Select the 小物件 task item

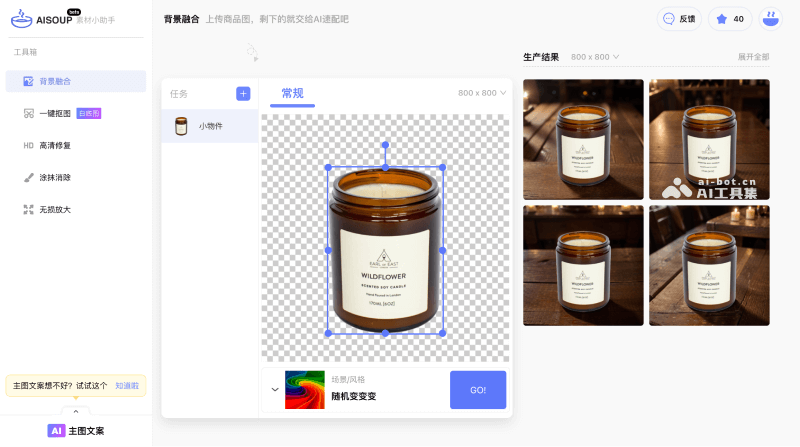point(210,126)
